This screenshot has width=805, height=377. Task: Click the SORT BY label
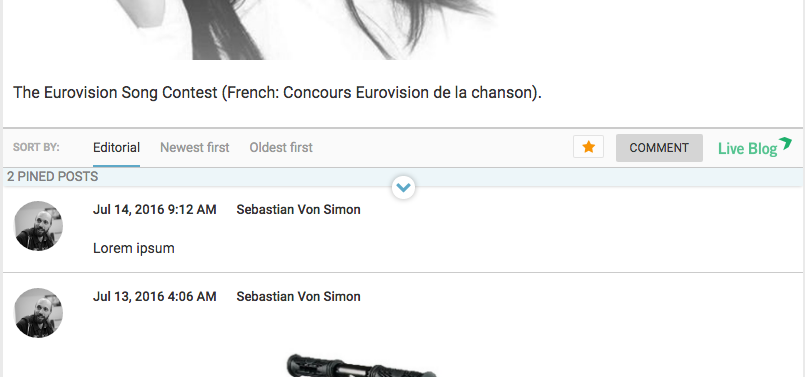pos(36,147)
